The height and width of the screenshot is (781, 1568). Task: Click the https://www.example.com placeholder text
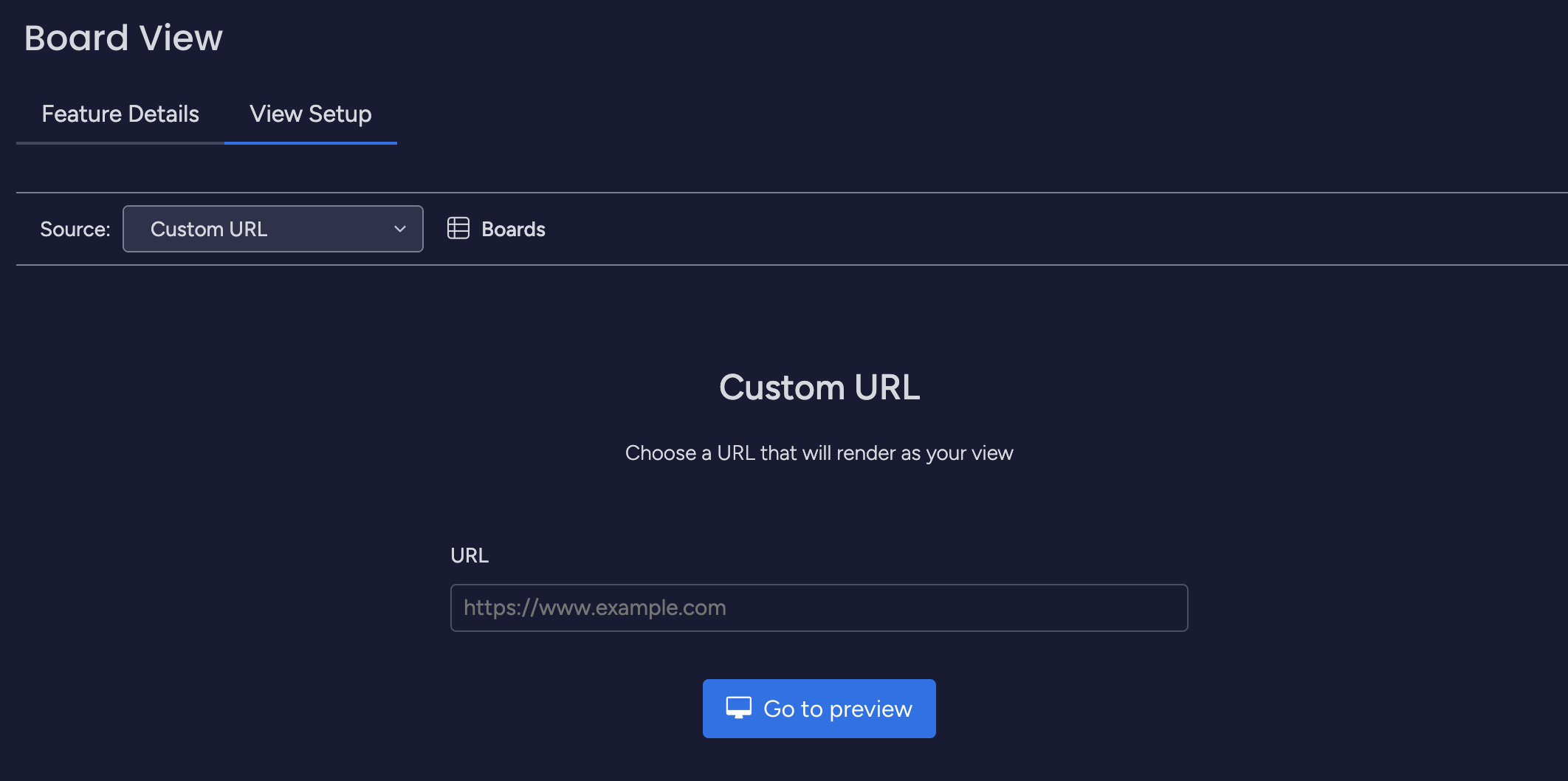(594, 608)
